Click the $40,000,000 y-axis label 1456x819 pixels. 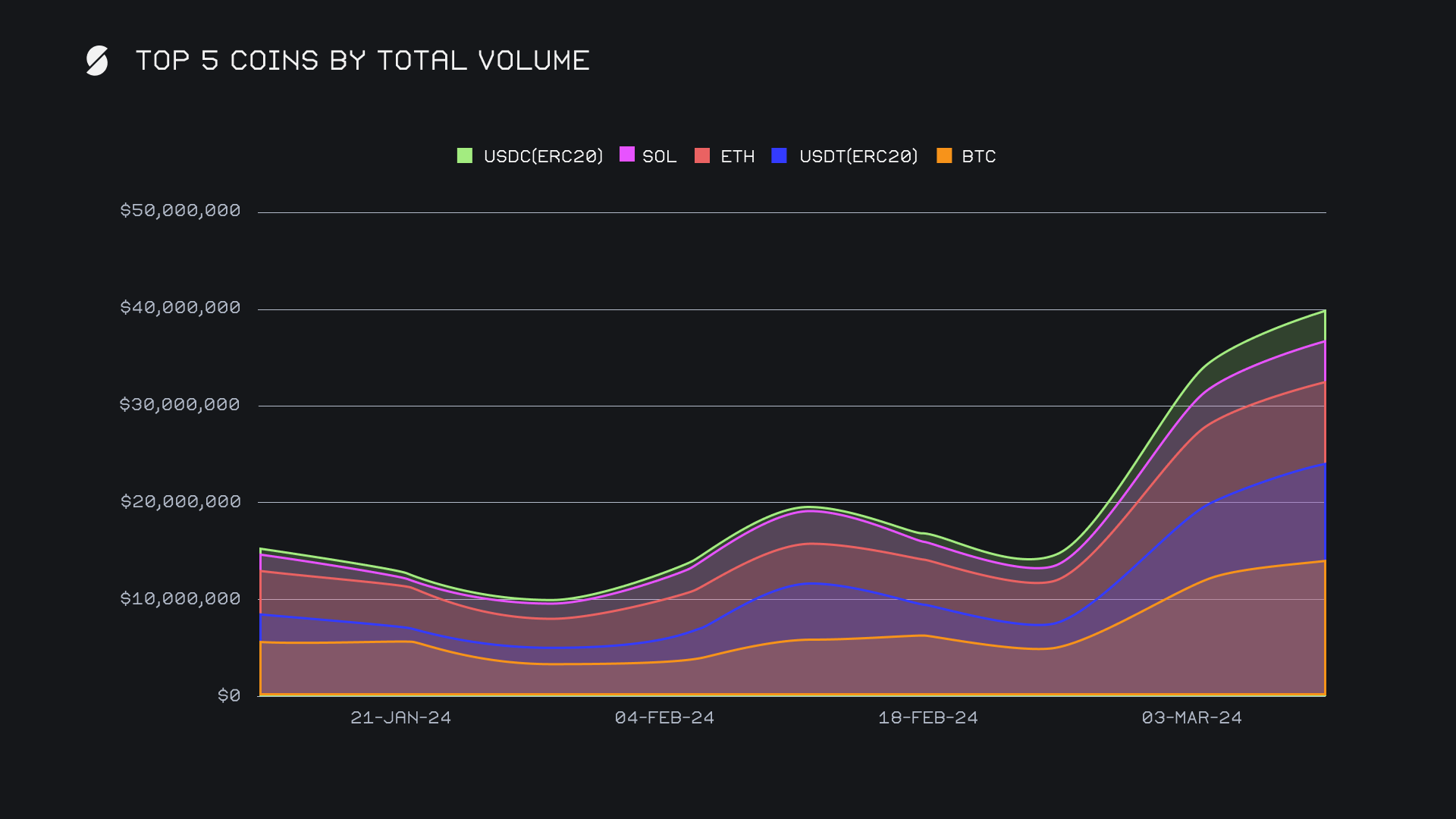(180, 307)
